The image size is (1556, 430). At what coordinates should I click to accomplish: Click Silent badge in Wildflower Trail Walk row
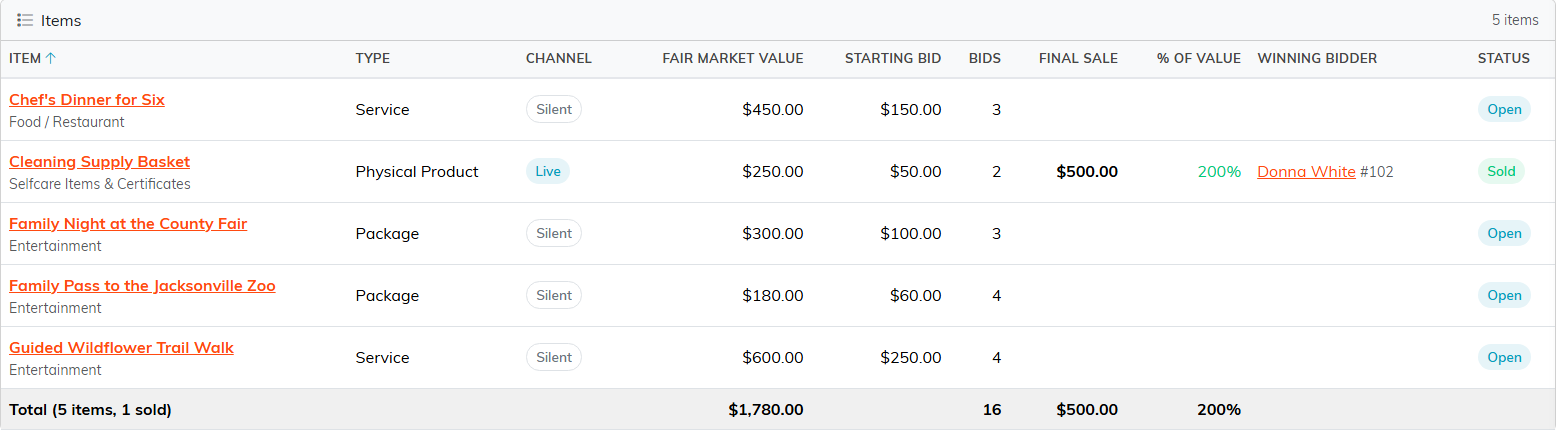click(554, 357)
